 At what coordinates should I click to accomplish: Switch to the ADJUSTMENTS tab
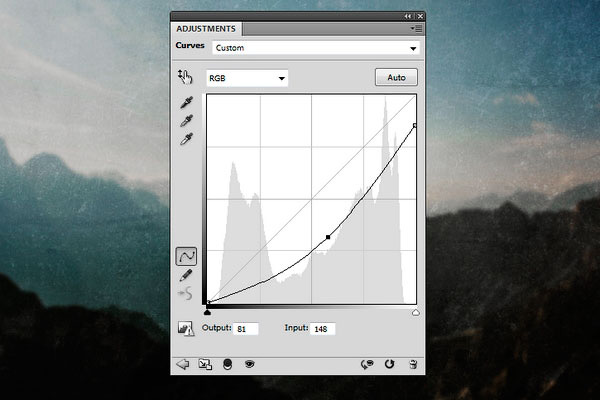(x=206, y=29)
